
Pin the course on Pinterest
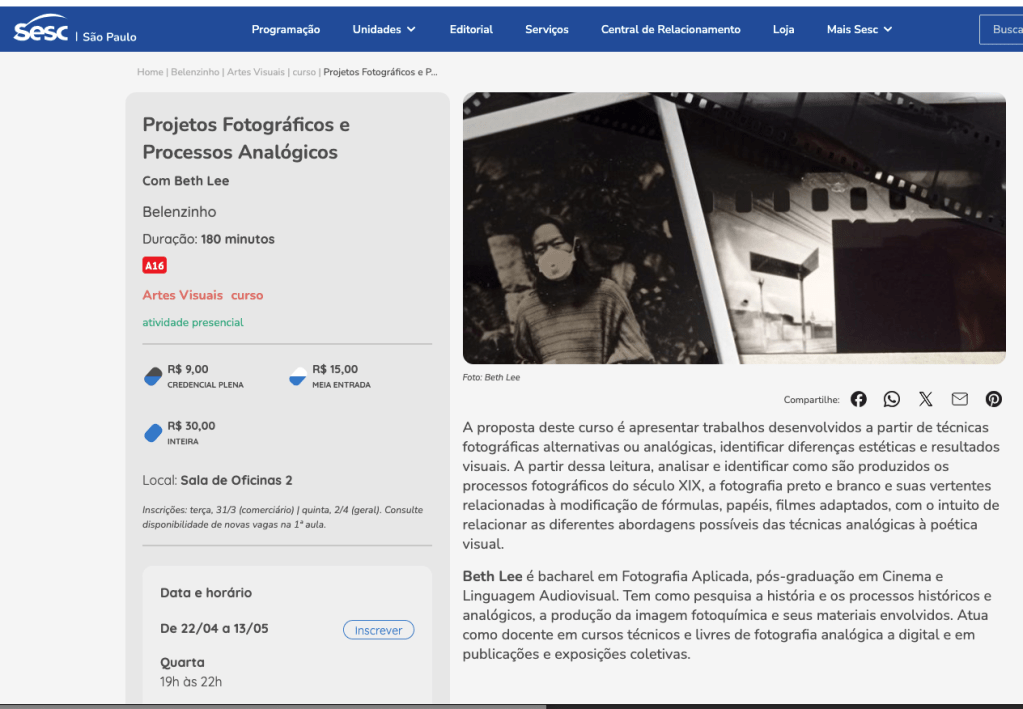(x=993, y=399)
